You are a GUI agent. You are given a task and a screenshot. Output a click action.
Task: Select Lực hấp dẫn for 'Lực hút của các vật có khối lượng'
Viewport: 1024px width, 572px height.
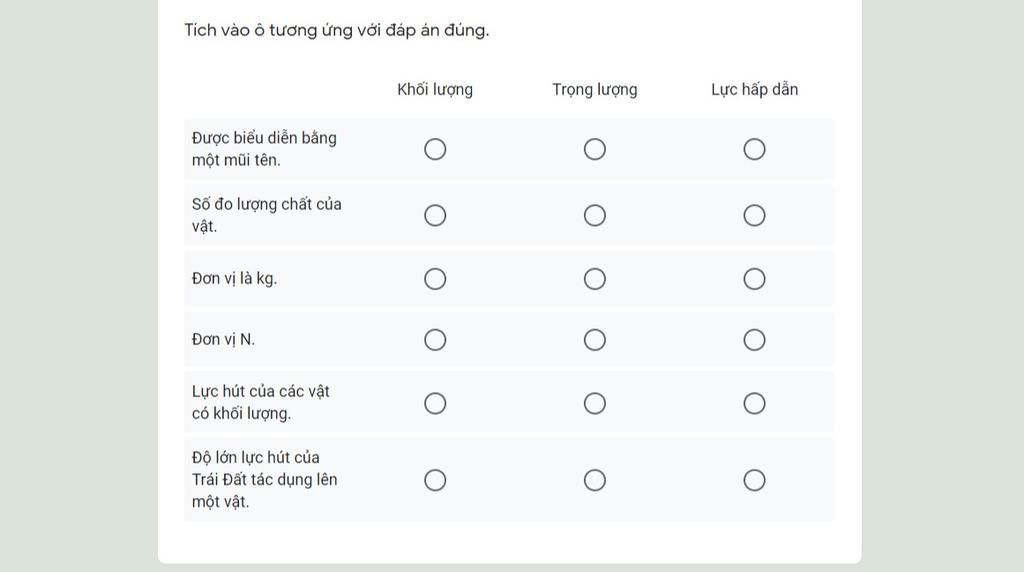[754, 404]
